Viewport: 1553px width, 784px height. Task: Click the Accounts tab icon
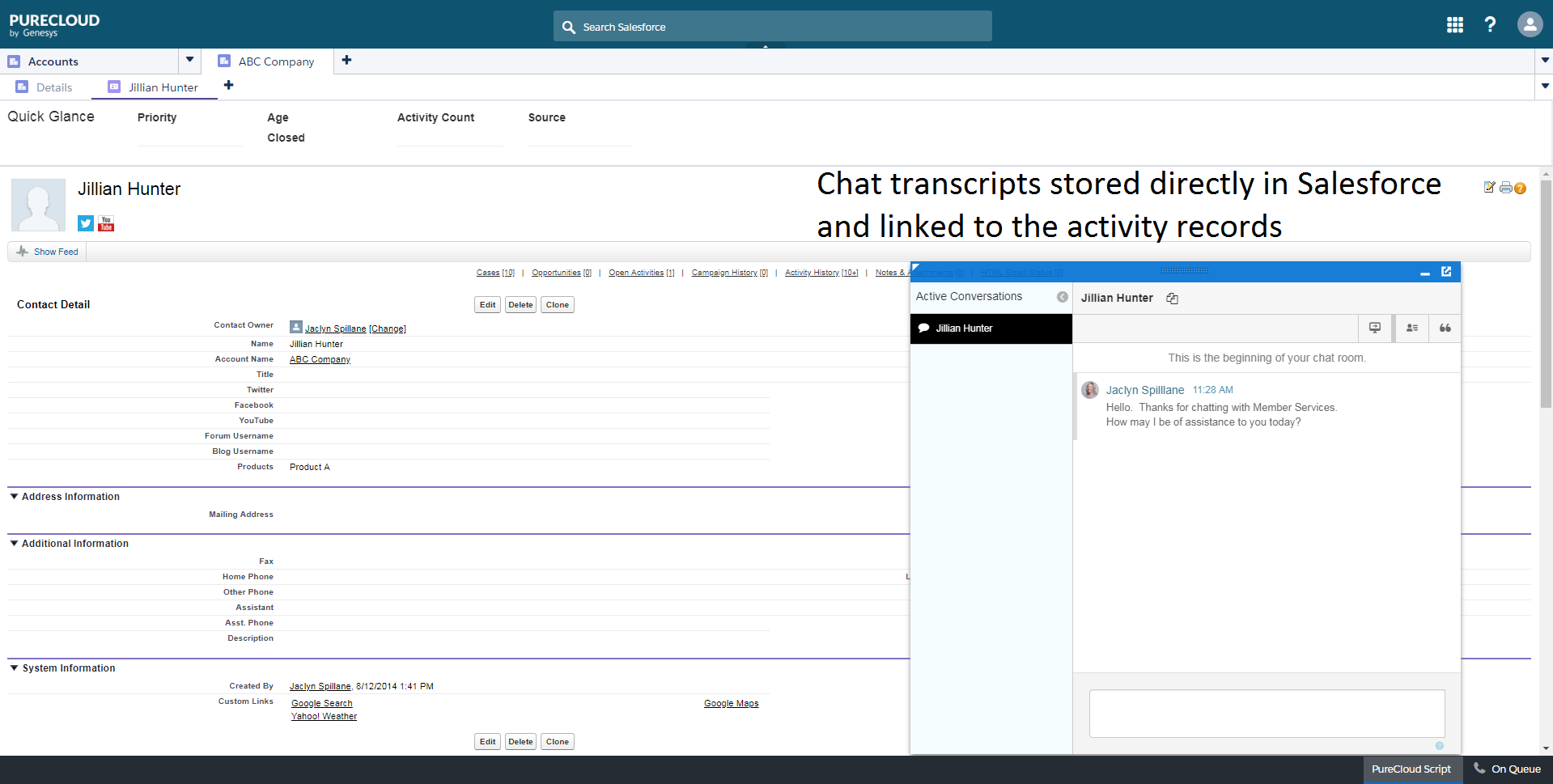(x=14, y=61)
